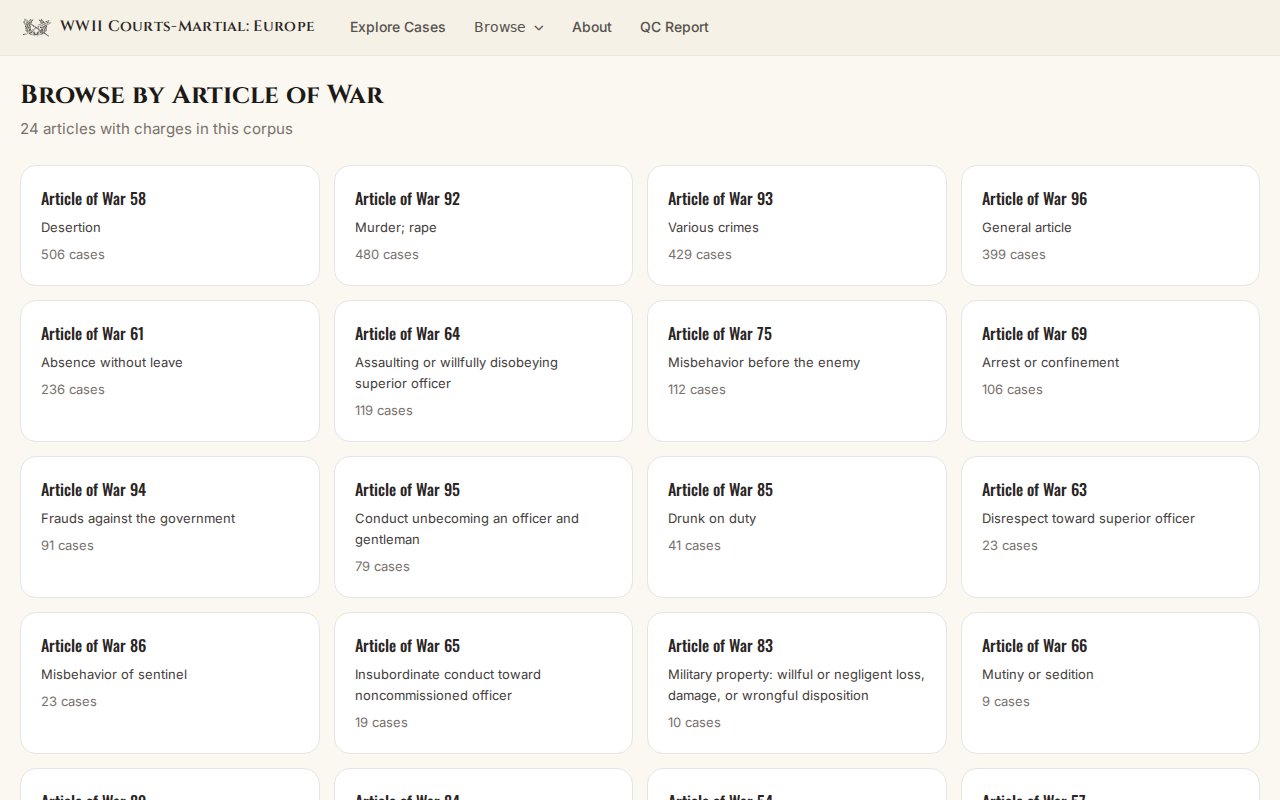Expand the Browse dropdown menu
Image resolution: width=1280 pixels, height=800 pixels.
(x=509, y=27)
